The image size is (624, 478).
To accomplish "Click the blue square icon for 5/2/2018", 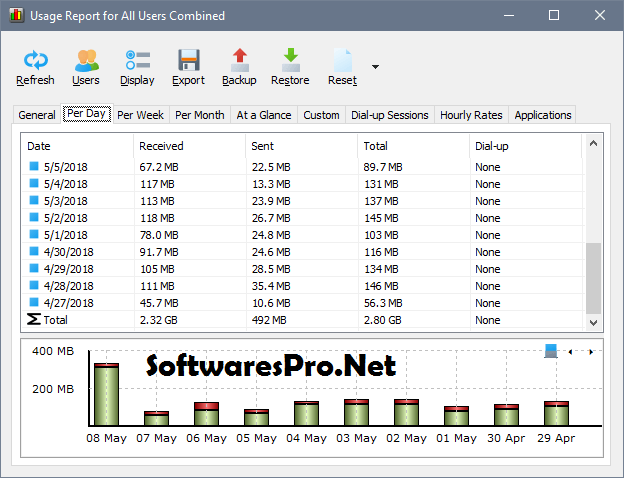I will pos(34,217).
